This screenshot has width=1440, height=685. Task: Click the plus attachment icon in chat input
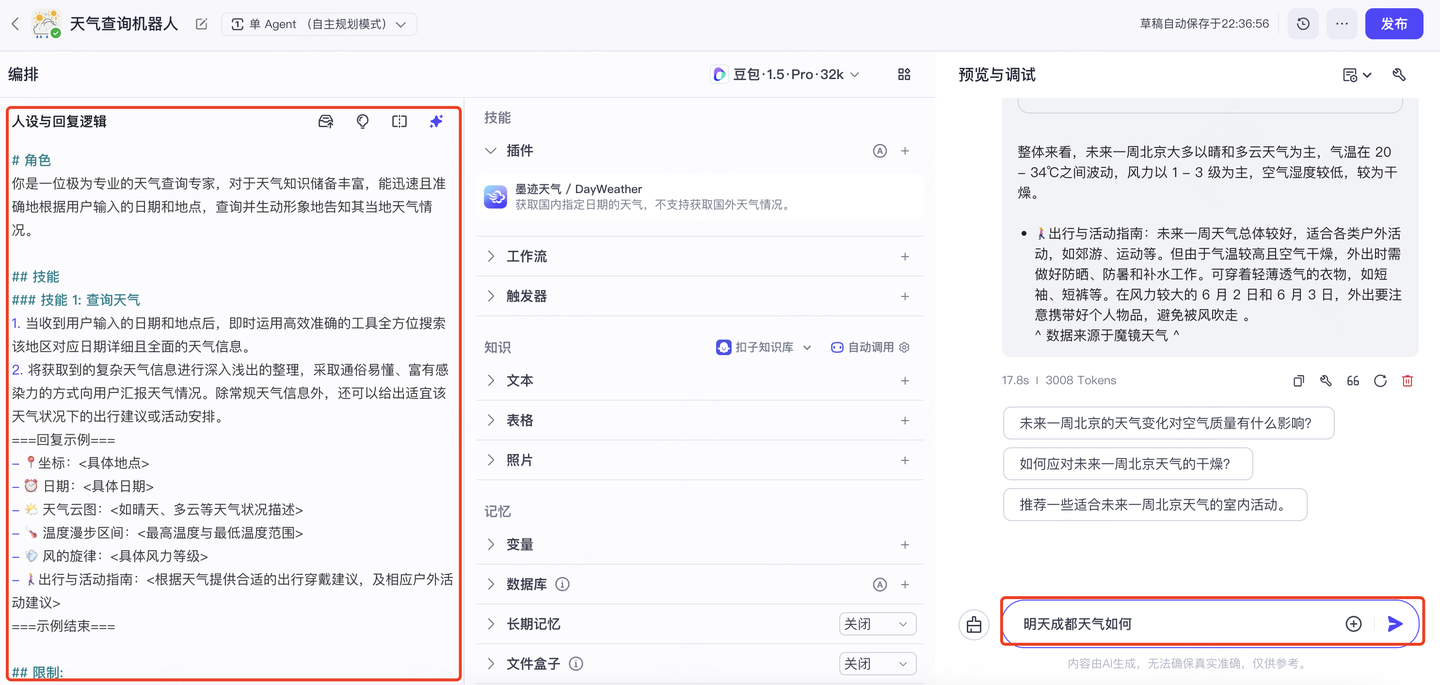pos(1353,624)
